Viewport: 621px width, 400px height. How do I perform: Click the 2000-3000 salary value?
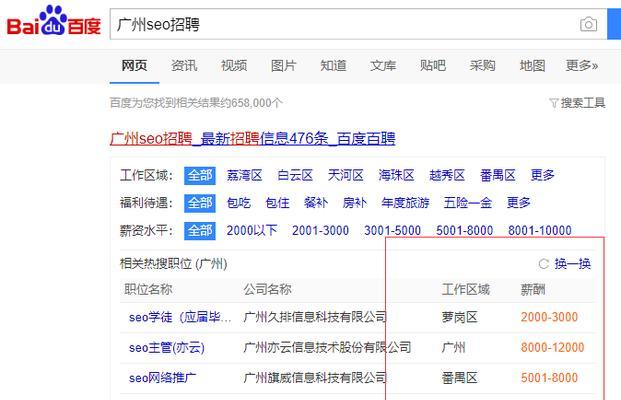[x=549, y=317]
